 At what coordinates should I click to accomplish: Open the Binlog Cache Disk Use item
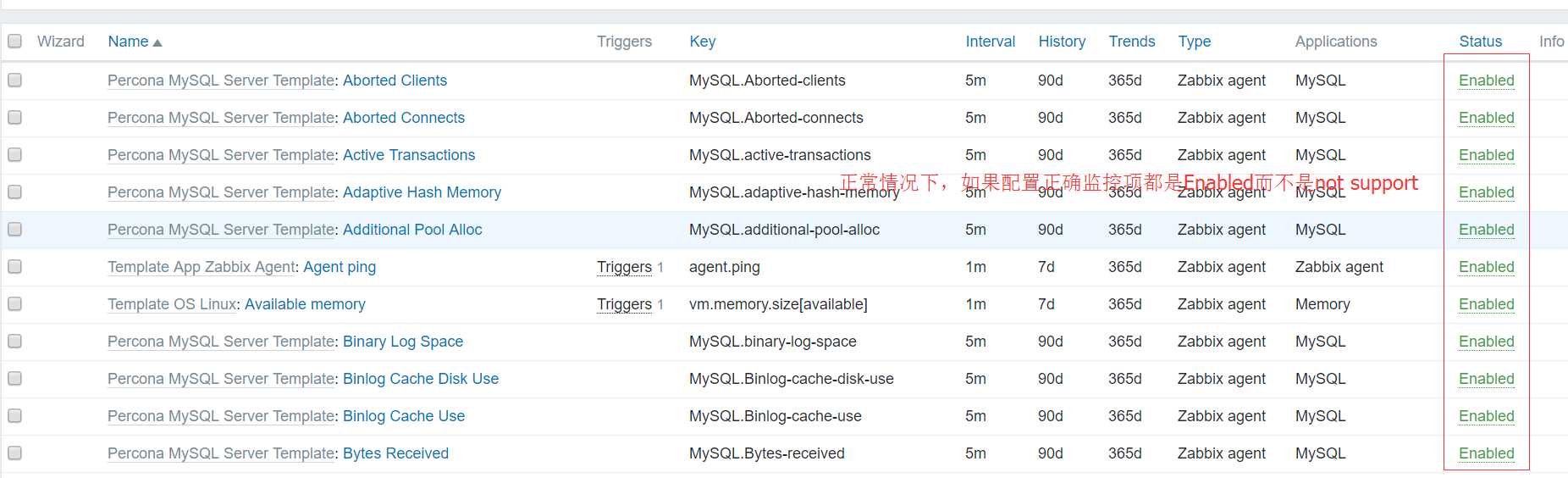pyautogui.click(x=421, y=379)
